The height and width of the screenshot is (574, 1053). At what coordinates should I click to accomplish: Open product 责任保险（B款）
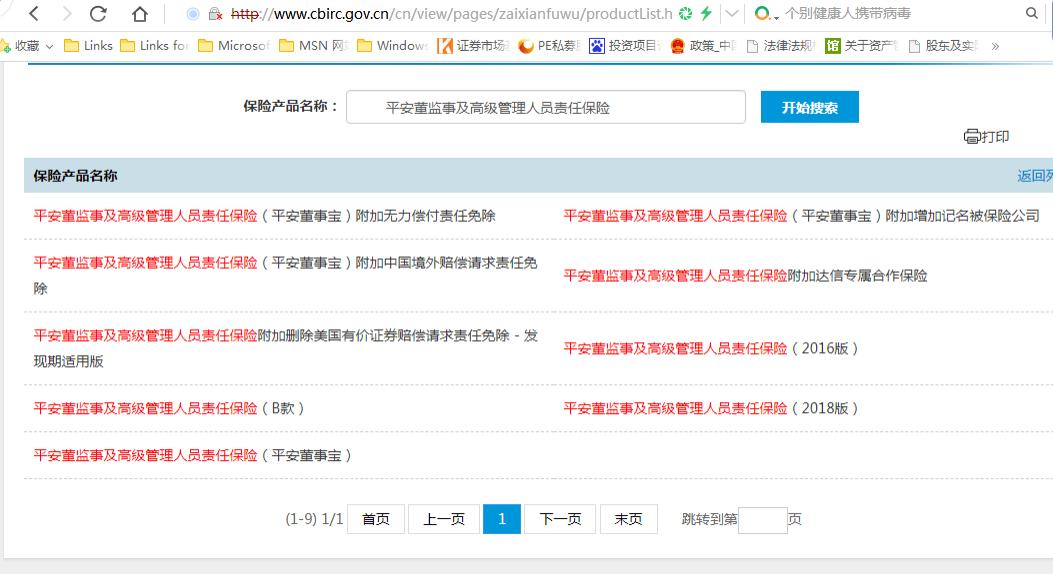[x=169, y=408]
